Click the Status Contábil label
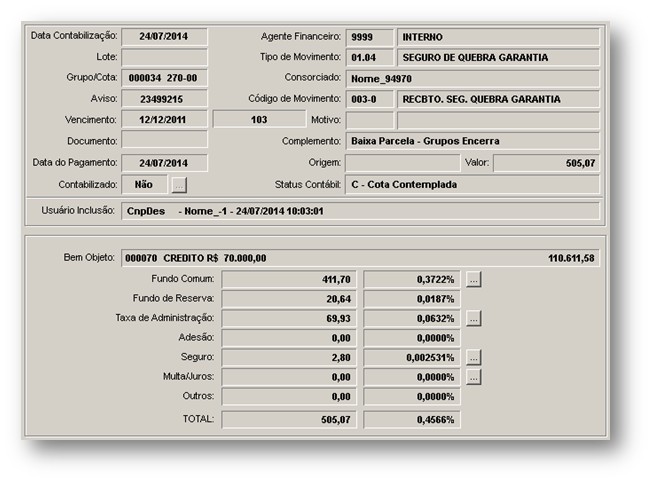 [308, 185]
